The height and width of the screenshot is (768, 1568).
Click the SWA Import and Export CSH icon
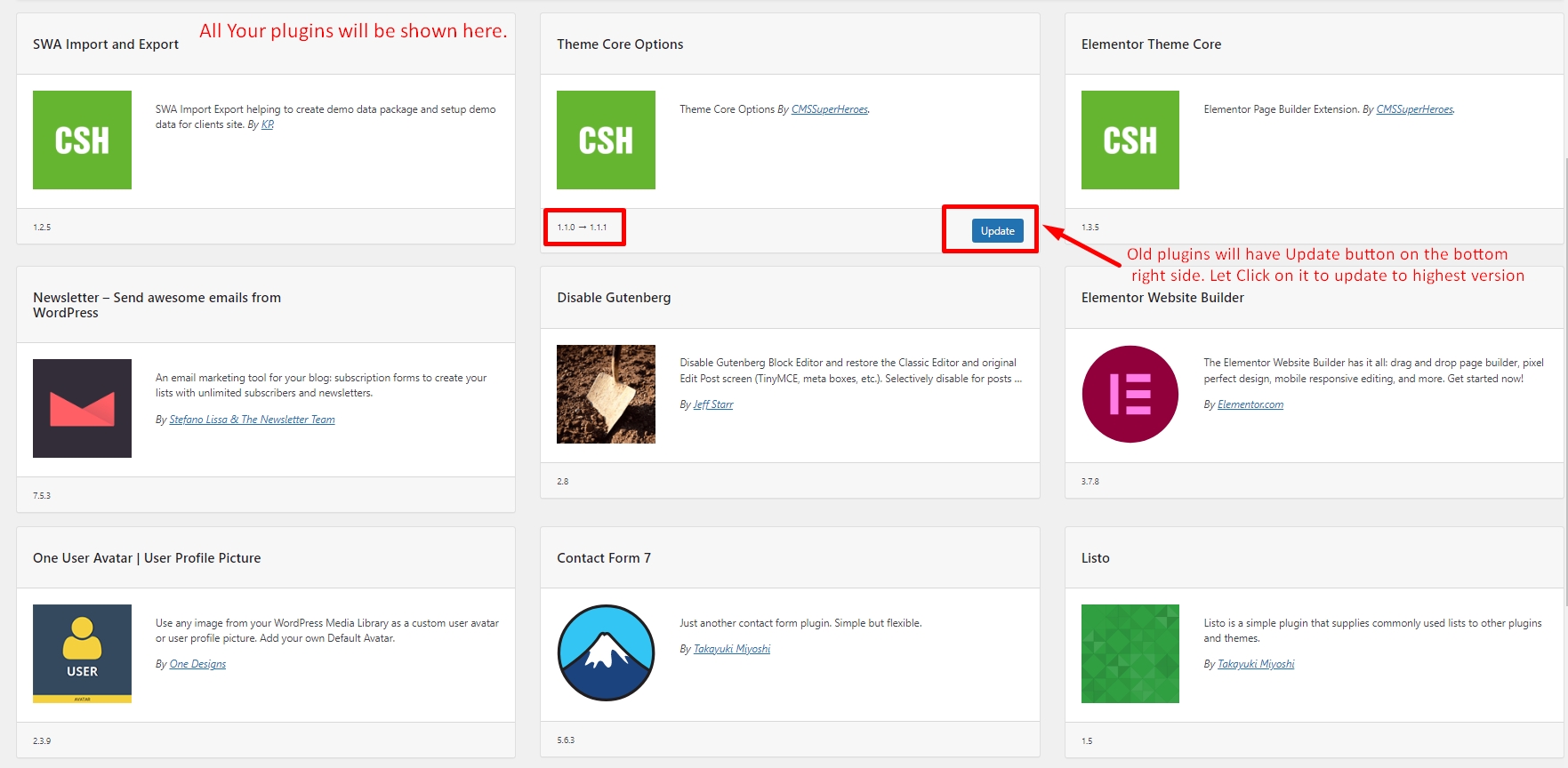click(x=82, y=140)
